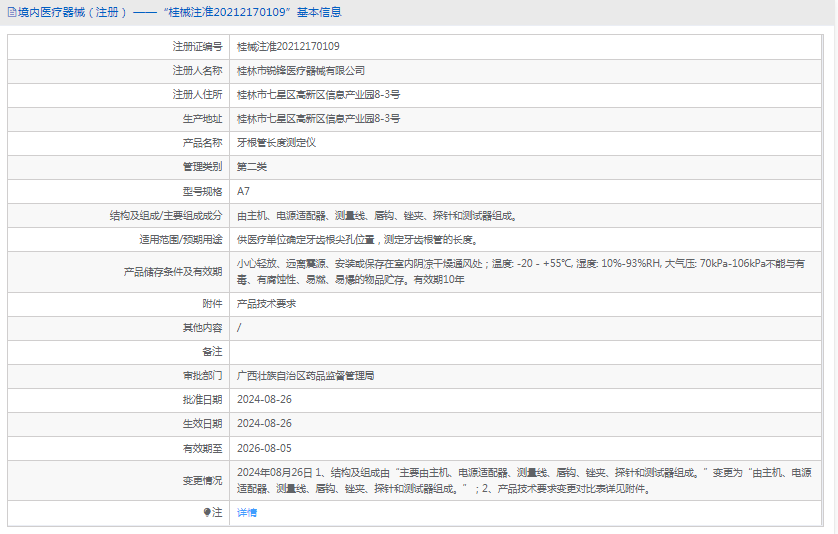The width and height of the screenshot is (838, 534).
Task: Click the 附件 row label
Action: pos(212,304)
